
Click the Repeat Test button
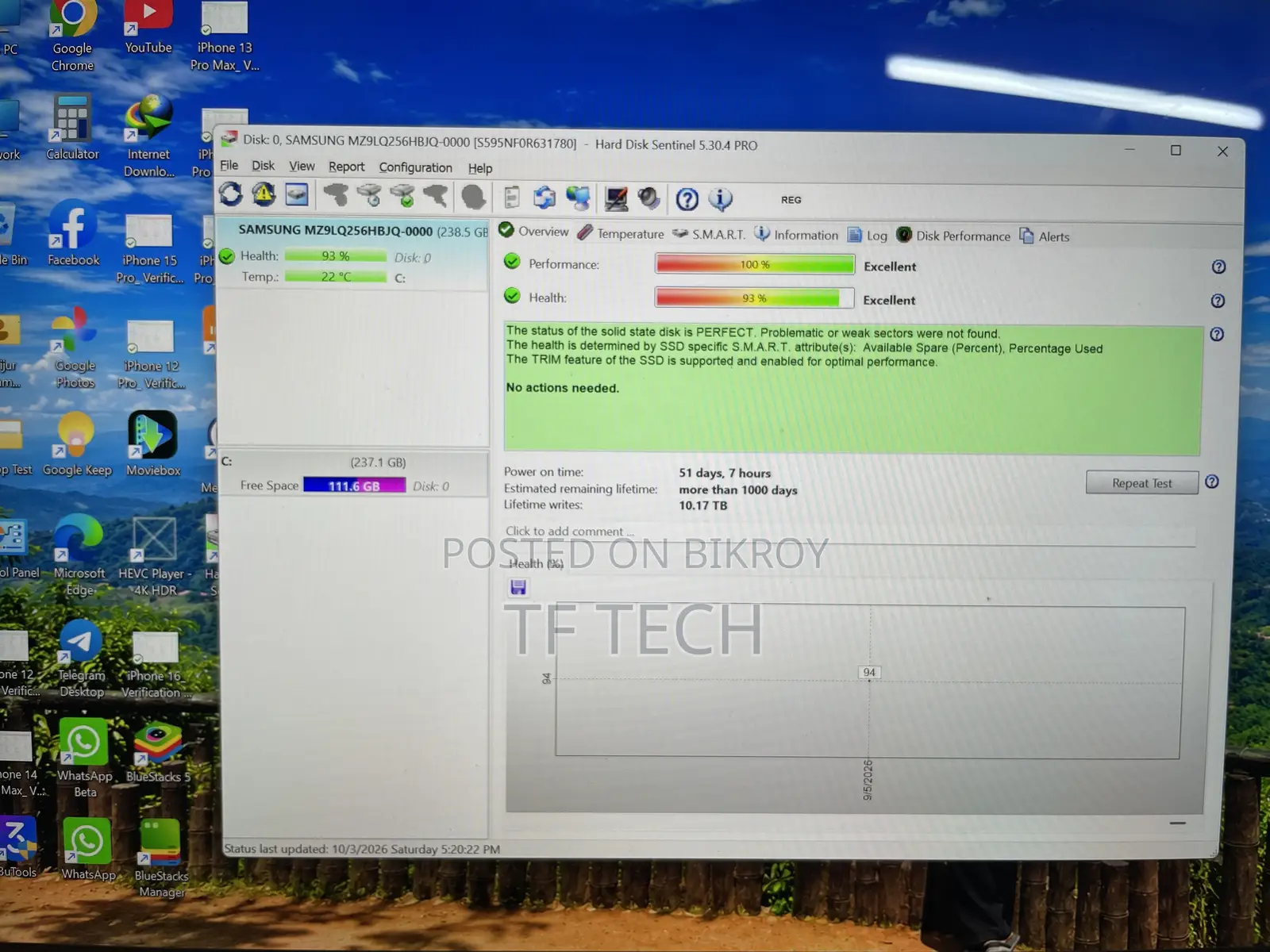[x=1141, y=483]
